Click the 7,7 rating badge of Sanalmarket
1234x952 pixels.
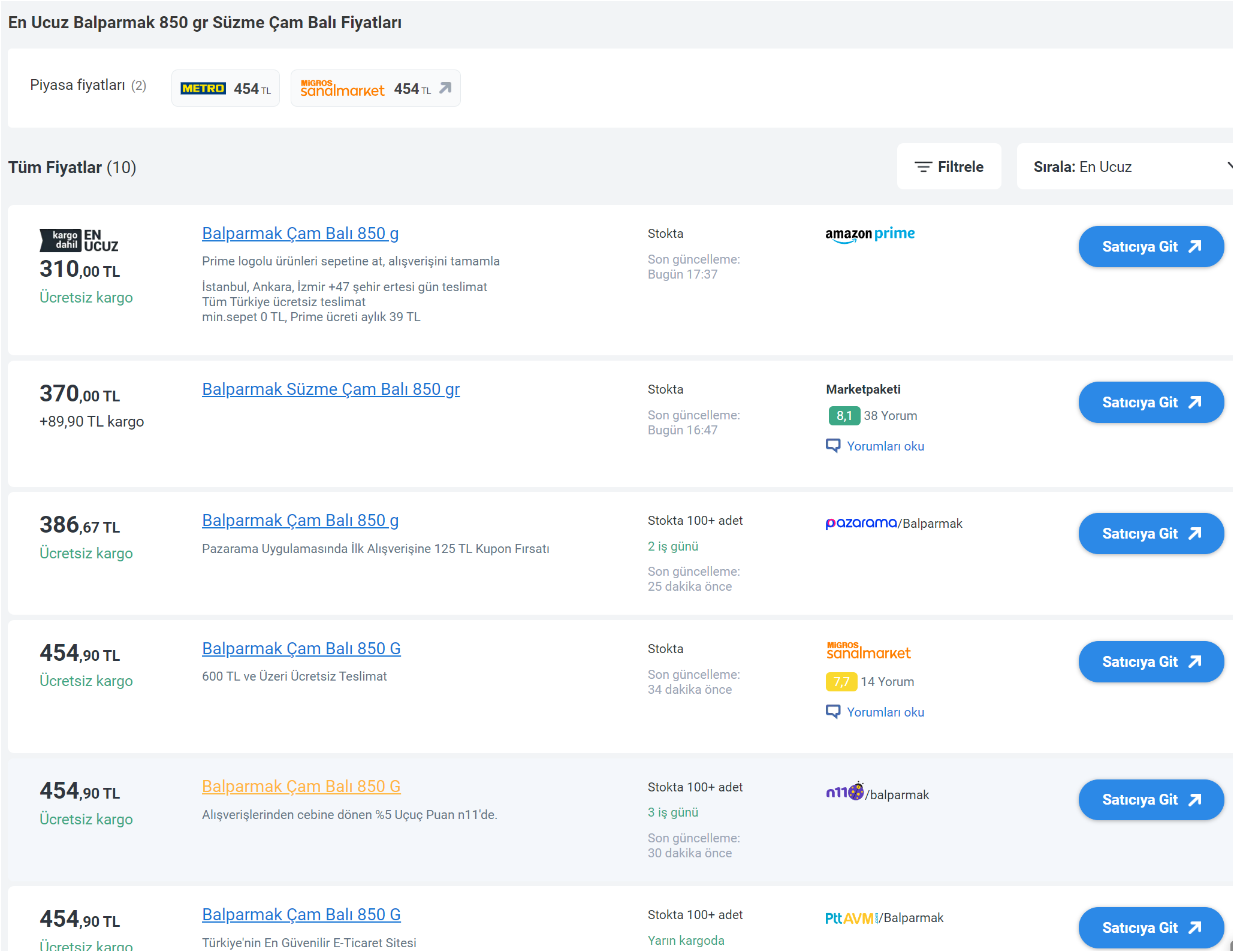pyautogui.click(x=841, y=681)
